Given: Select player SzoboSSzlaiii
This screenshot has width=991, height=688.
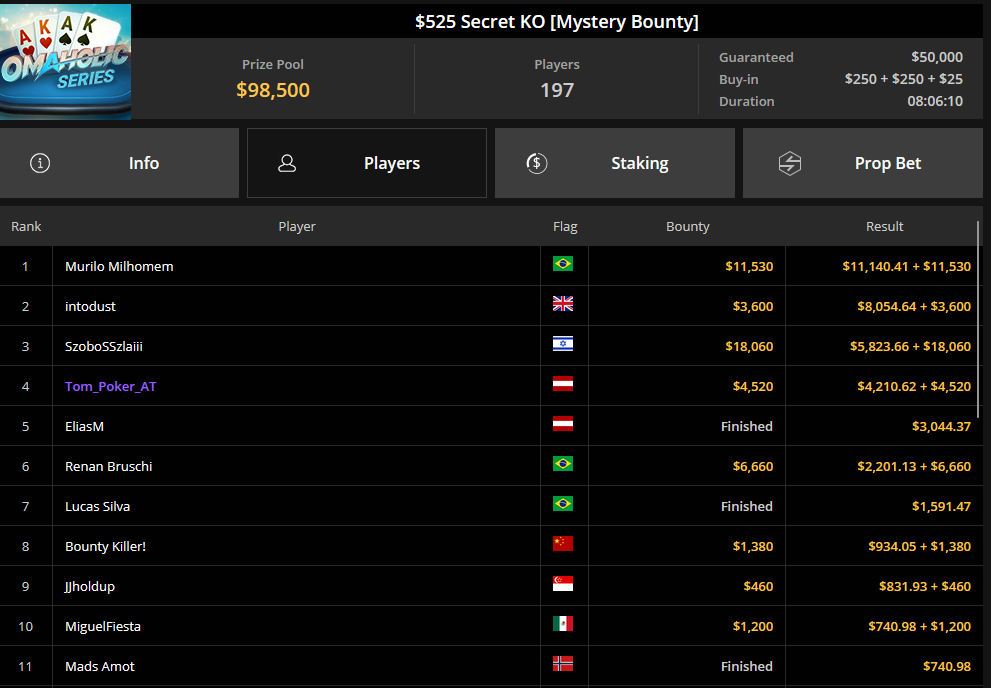Looking at the screenshot, I should click(104, 346).
